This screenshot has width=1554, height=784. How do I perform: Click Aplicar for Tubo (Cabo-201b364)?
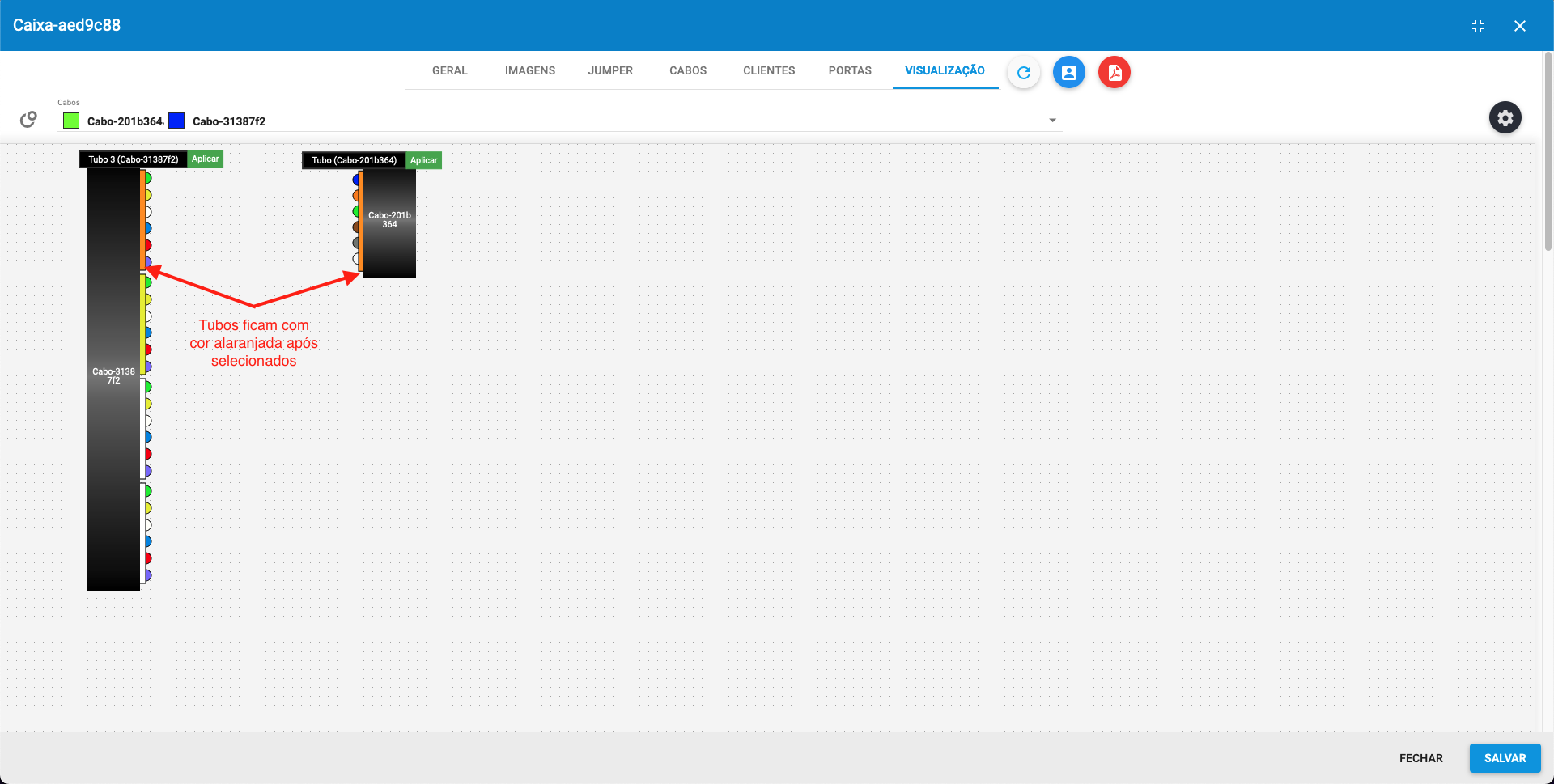point(423,160)
